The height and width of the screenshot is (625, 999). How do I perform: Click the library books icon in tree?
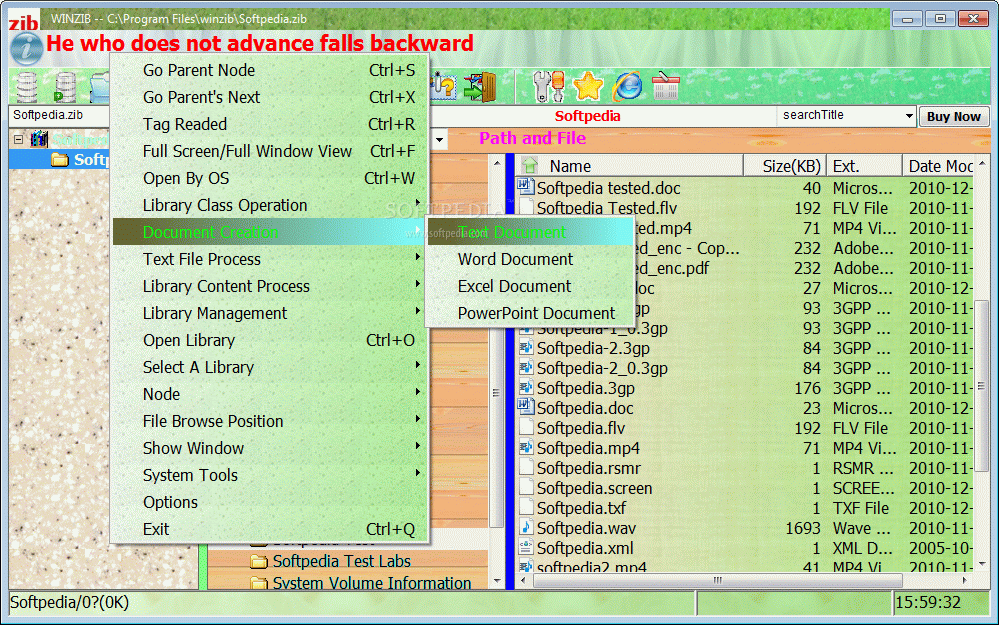coord(40,138)
